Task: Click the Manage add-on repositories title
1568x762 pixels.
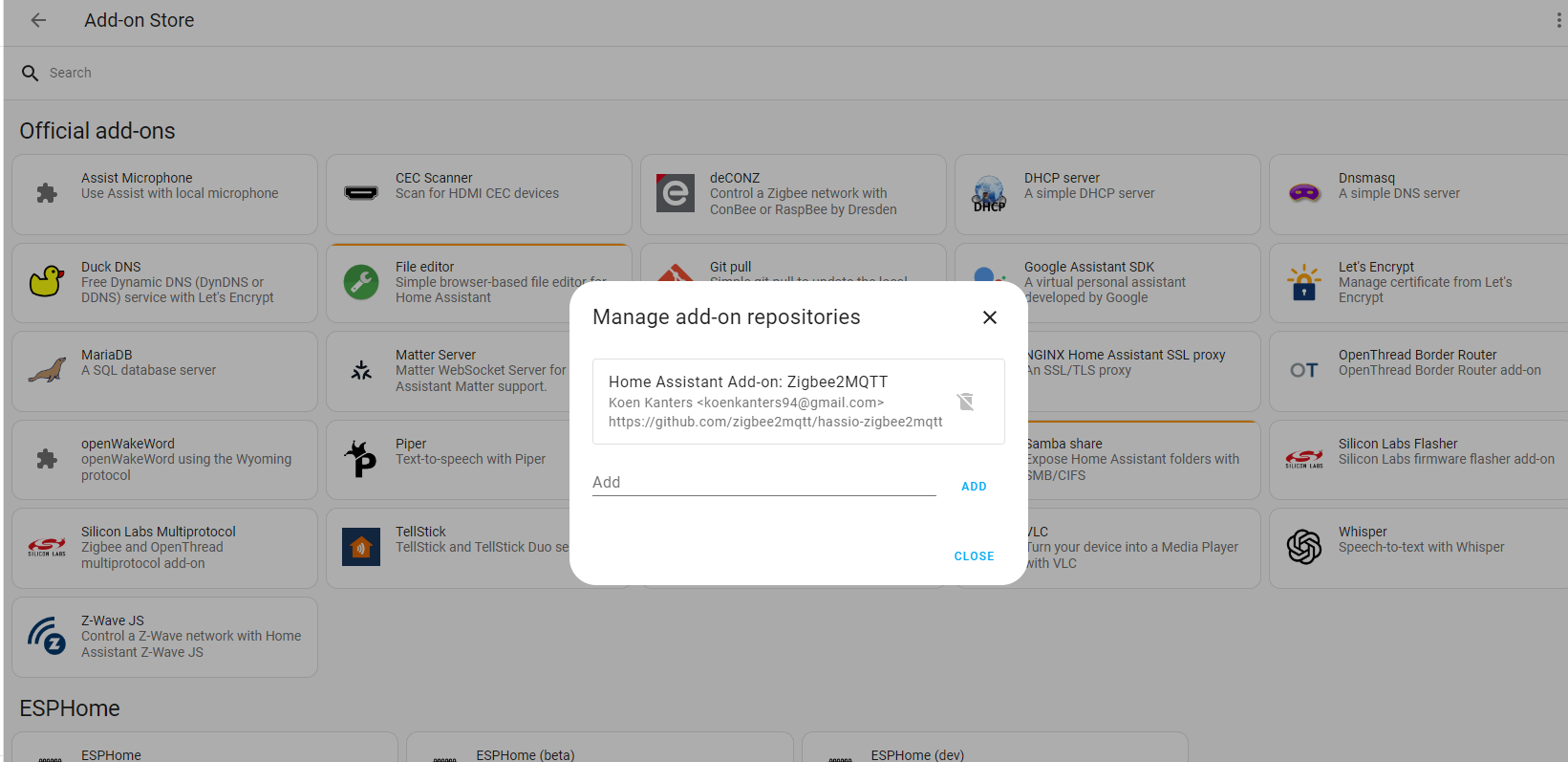Action: click(726, 317)
